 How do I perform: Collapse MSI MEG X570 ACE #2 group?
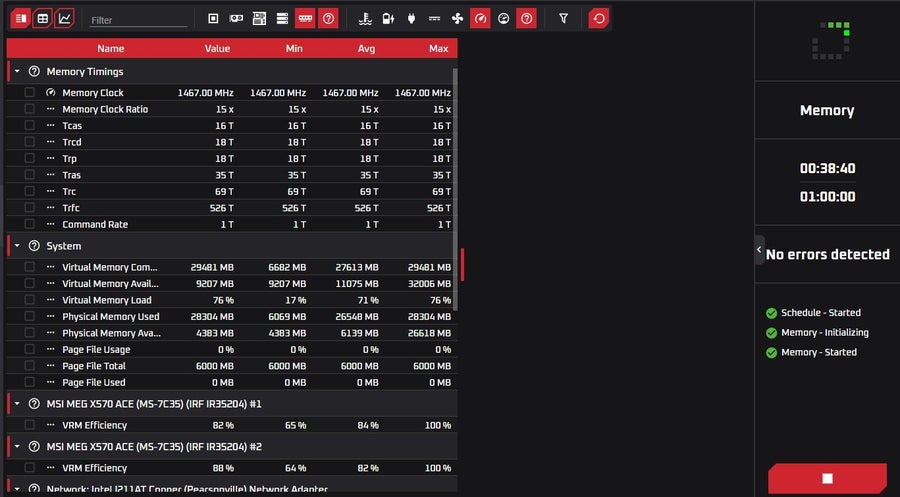(17, 446)
